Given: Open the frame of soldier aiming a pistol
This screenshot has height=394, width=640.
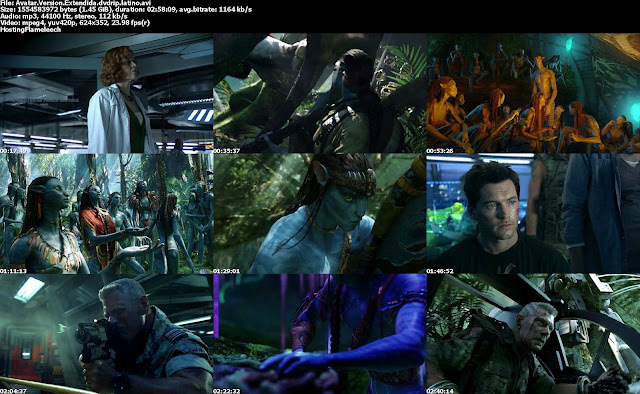Looking at the screenshot, I should click(x=106, y=334).
